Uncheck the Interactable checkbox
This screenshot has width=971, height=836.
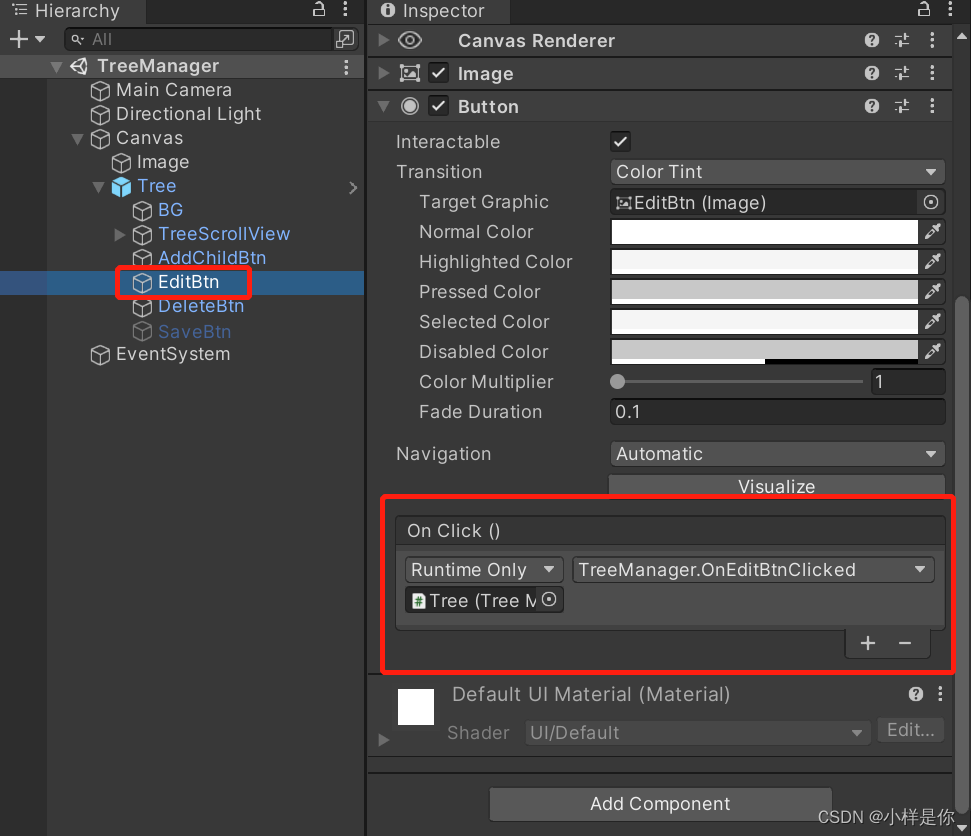619,141
